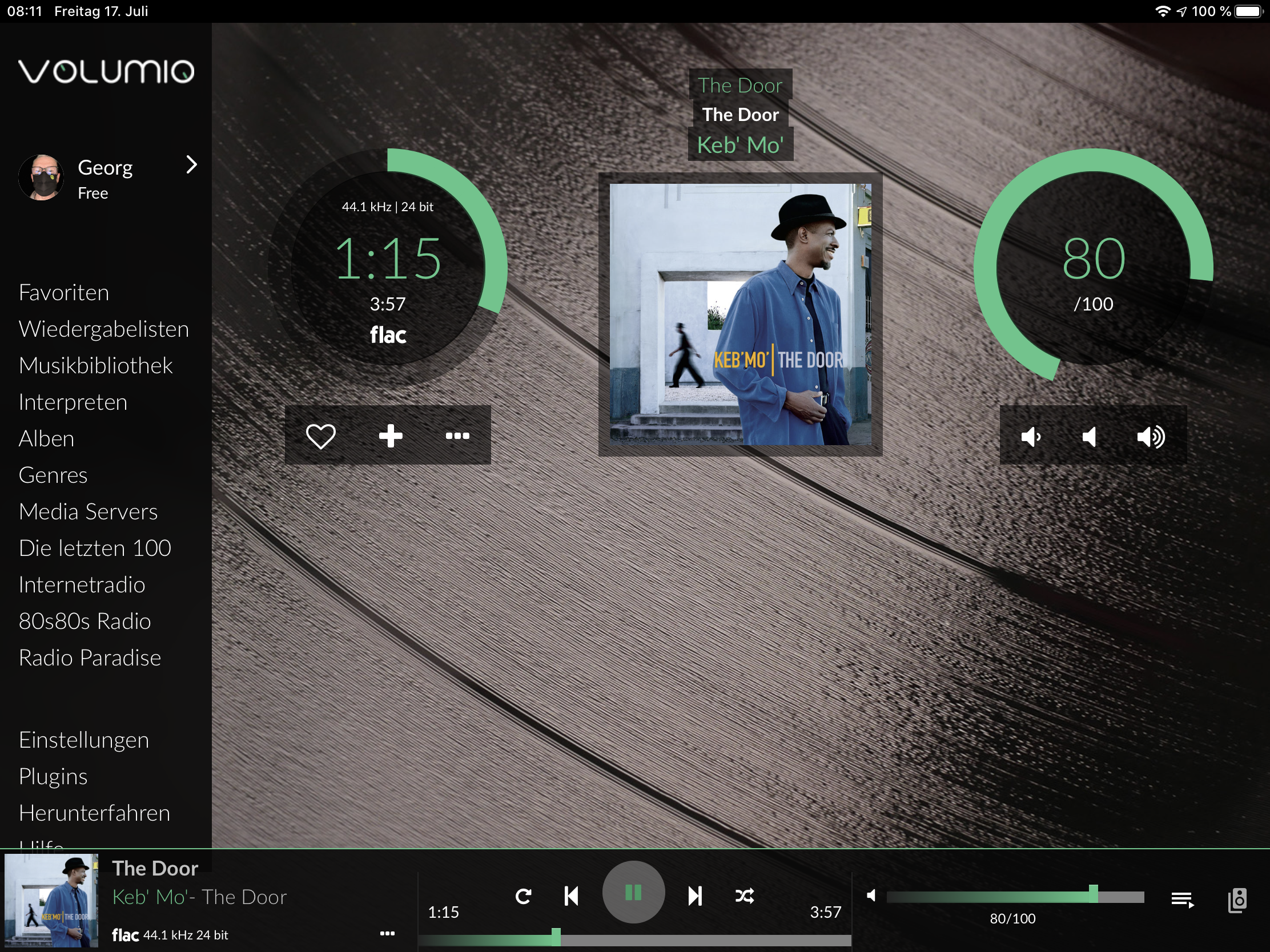This screenshot has height=952, width=1270.
Task: Click the Wi-Fi status icon
Action: [1163, 11]
